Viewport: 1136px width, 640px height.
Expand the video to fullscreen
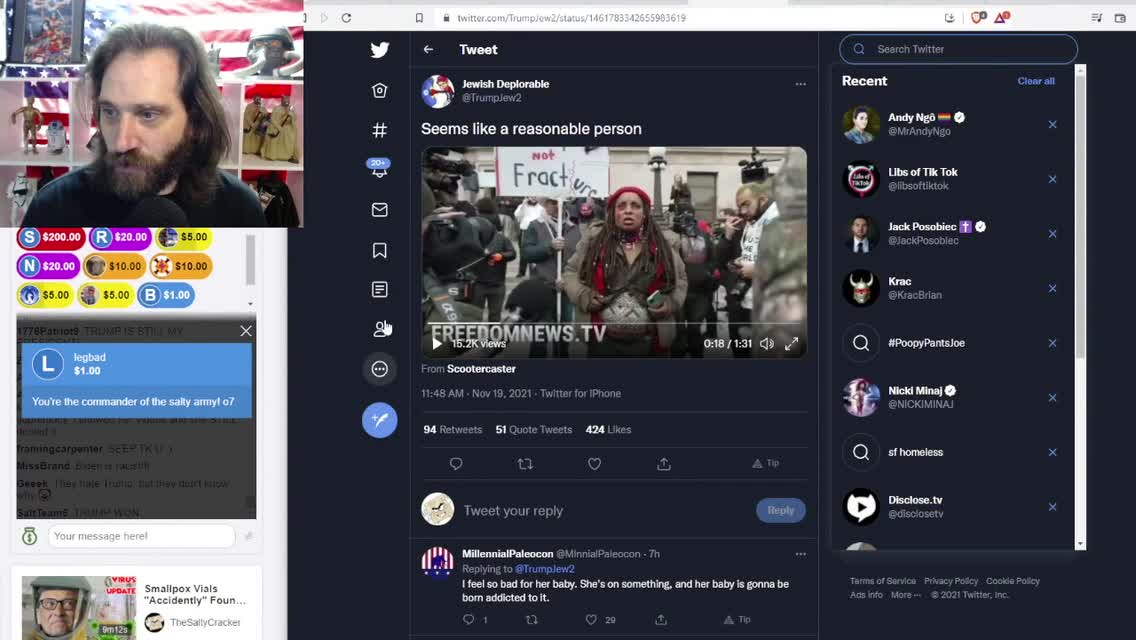(791, 344)
